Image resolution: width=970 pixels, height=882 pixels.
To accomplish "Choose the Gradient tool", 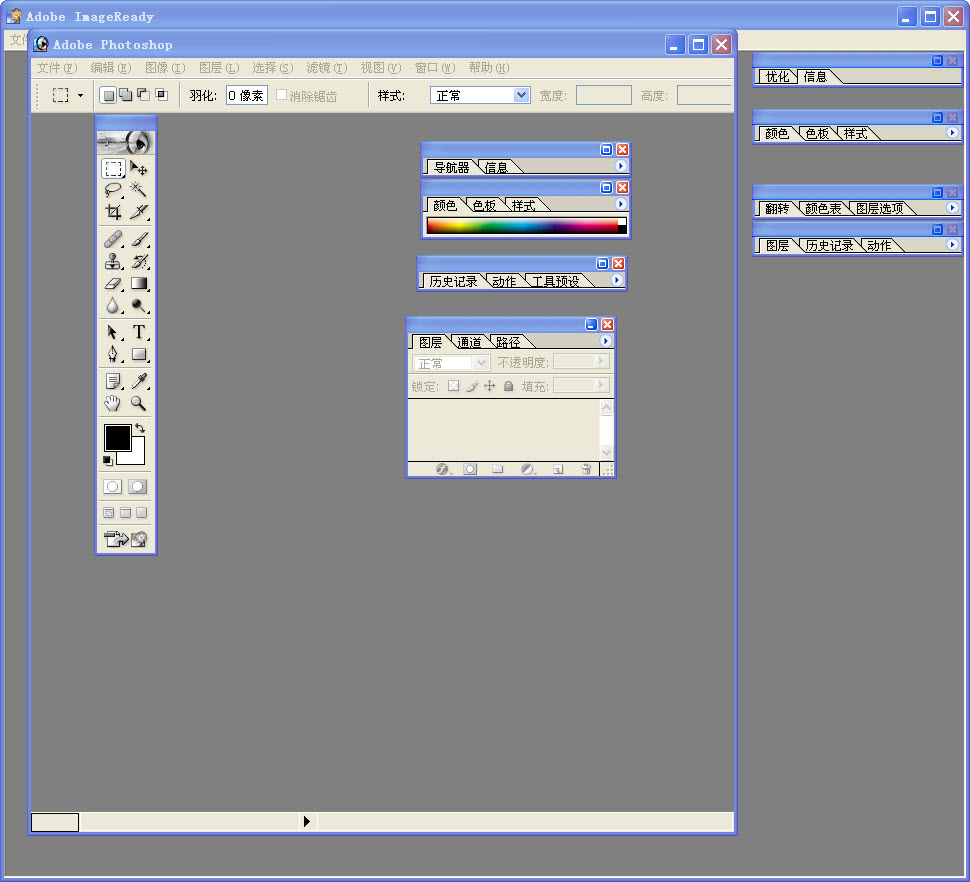I will (x=139, y=284).
